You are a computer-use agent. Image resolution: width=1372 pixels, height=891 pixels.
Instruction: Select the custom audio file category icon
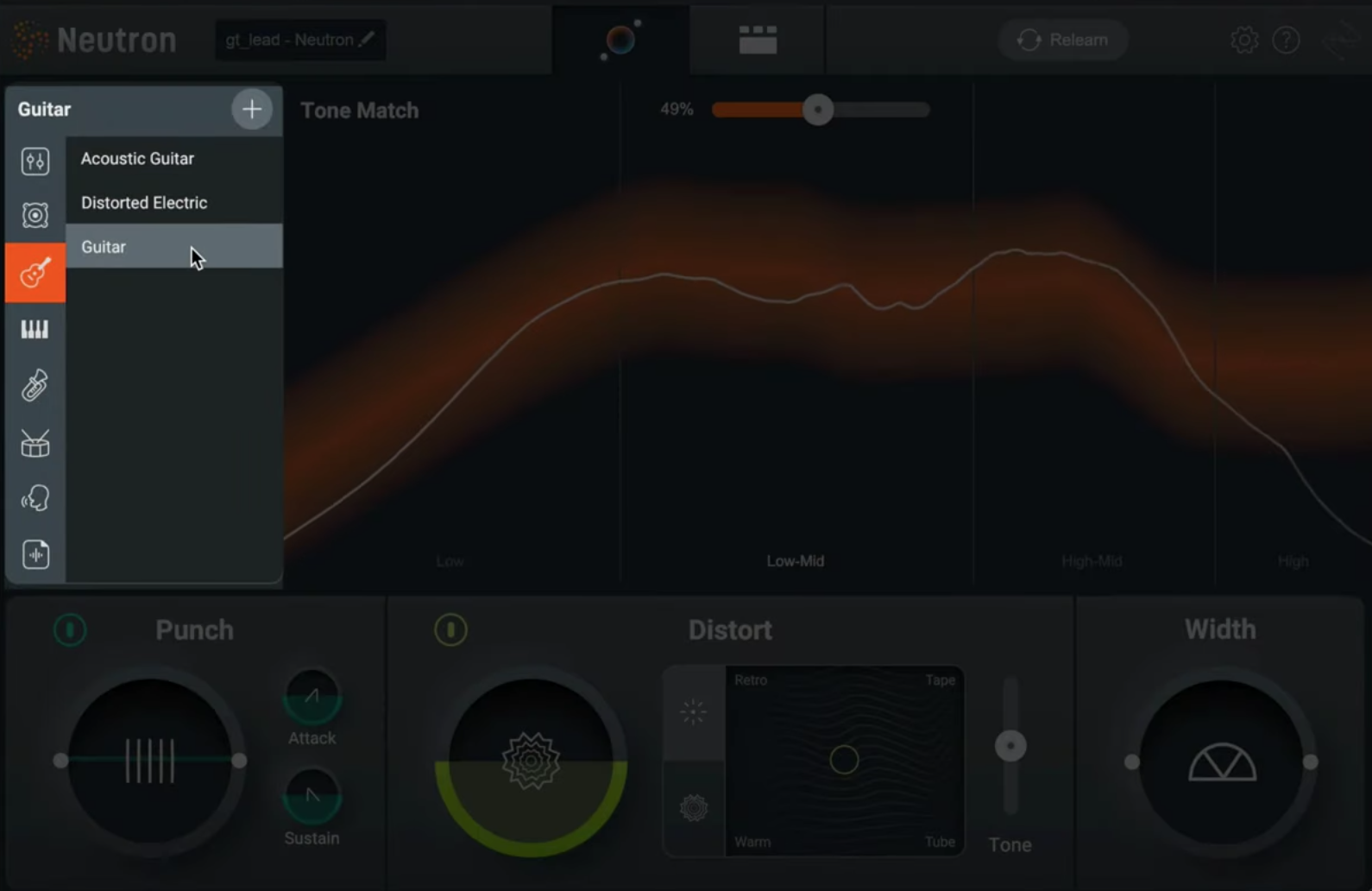(35, 554)
